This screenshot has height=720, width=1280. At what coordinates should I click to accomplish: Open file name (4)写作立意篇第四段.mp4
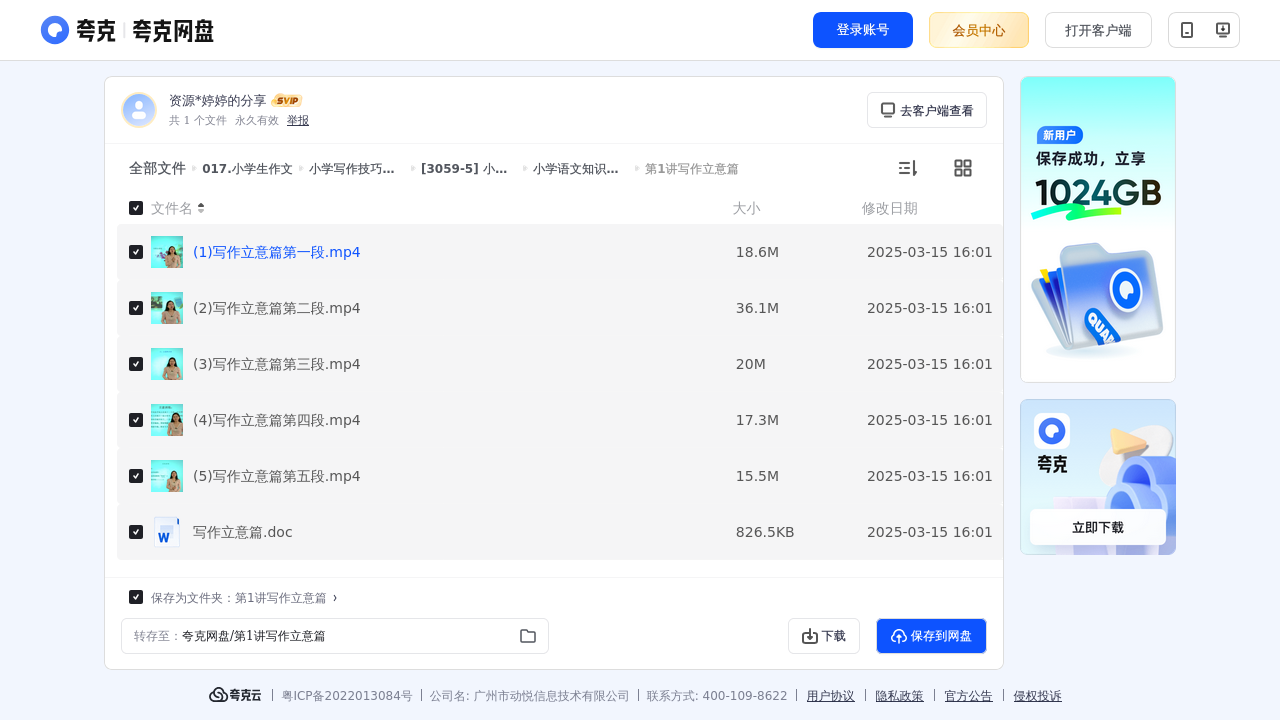pos(277,420)
